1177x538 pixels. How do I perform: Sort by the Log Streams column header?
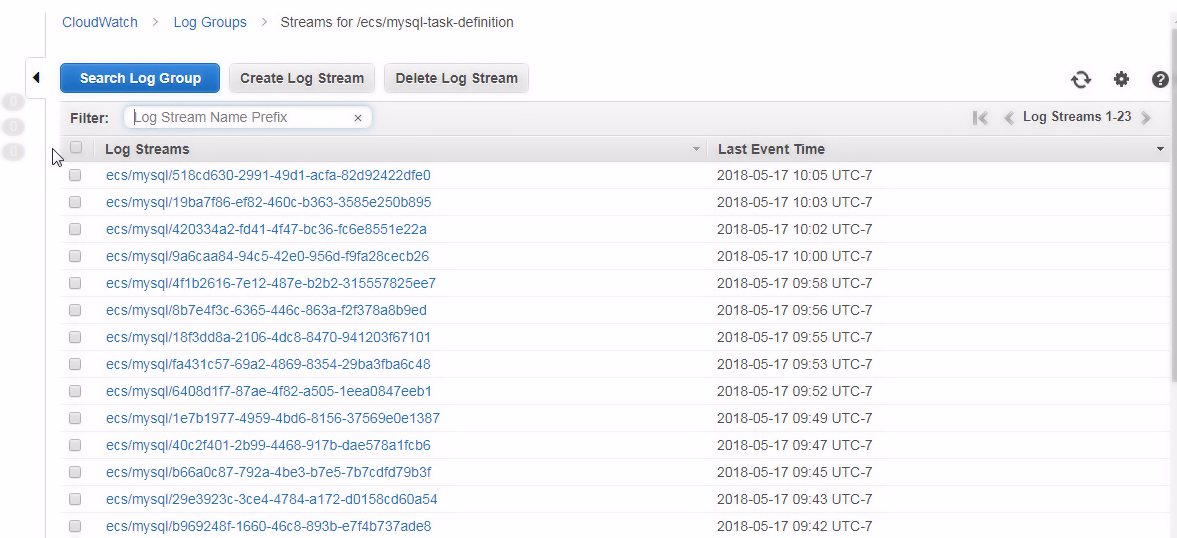(147, 149)
